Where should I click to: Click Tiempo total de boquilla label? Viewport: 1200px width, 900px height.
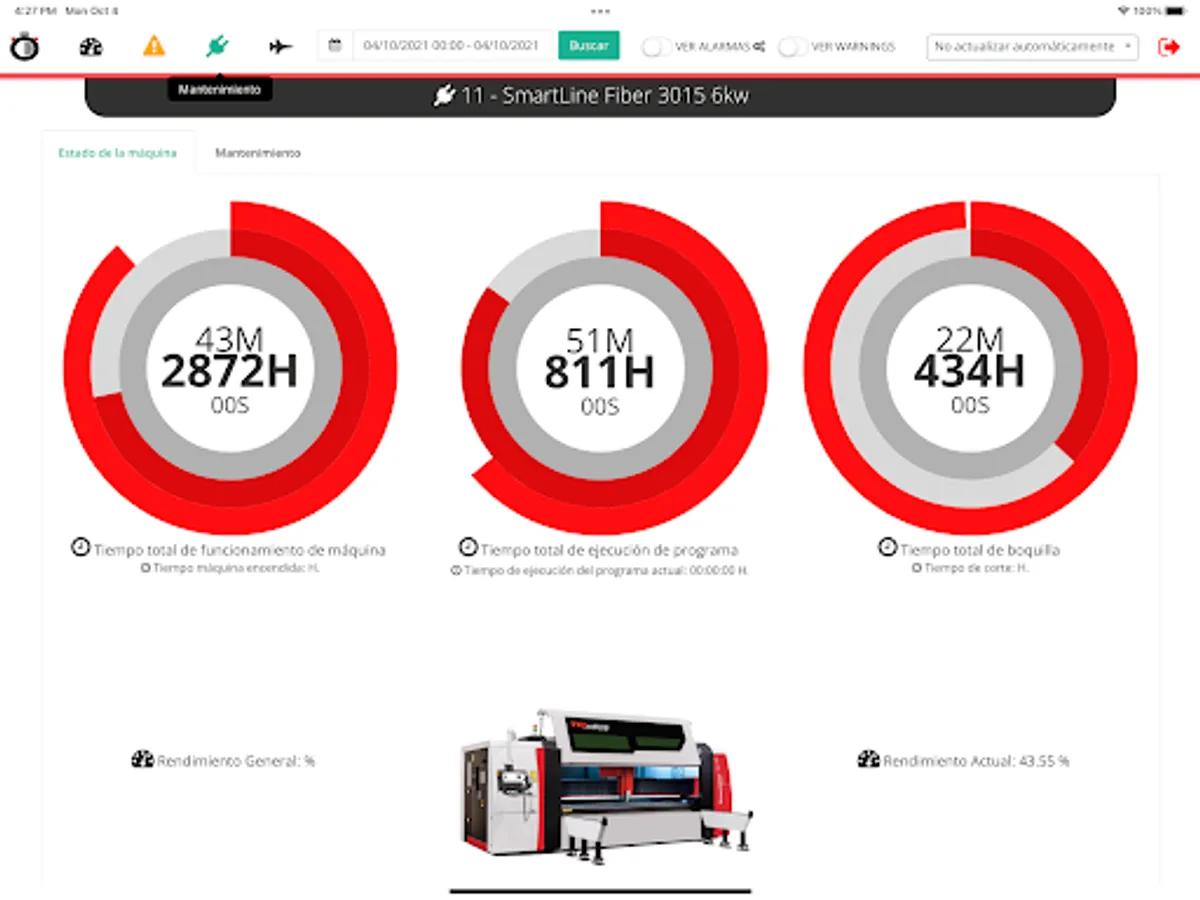pos(979,549)
